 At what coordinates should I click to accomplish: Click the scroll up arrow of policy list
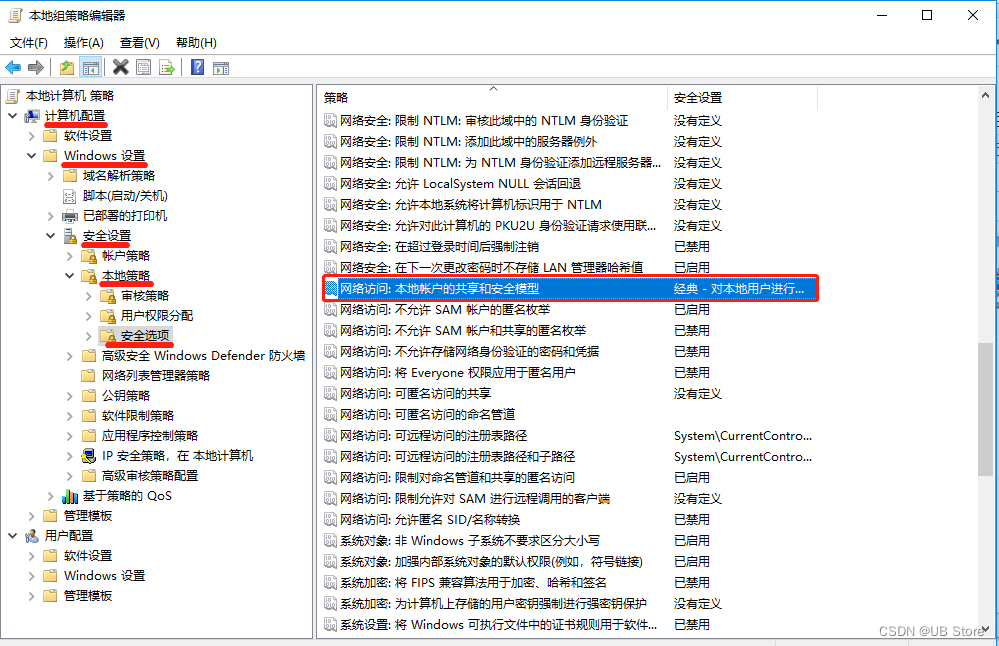click(x=985, y=96)
